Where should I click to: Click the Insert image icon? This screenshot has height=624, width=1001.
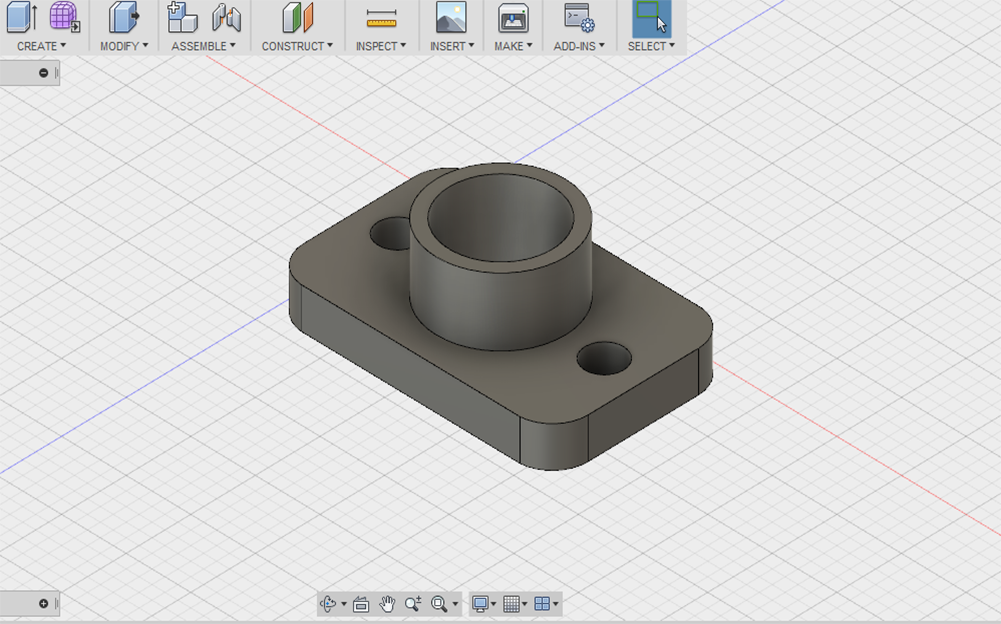click(x=451, y=18)
